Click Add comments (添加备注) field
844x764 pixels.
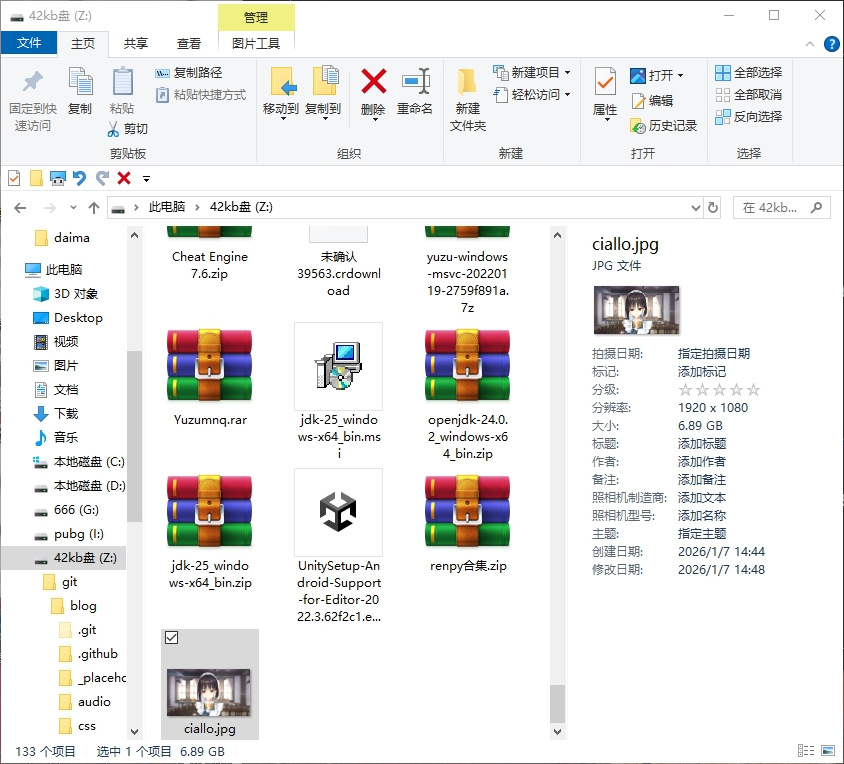(701, 480)
